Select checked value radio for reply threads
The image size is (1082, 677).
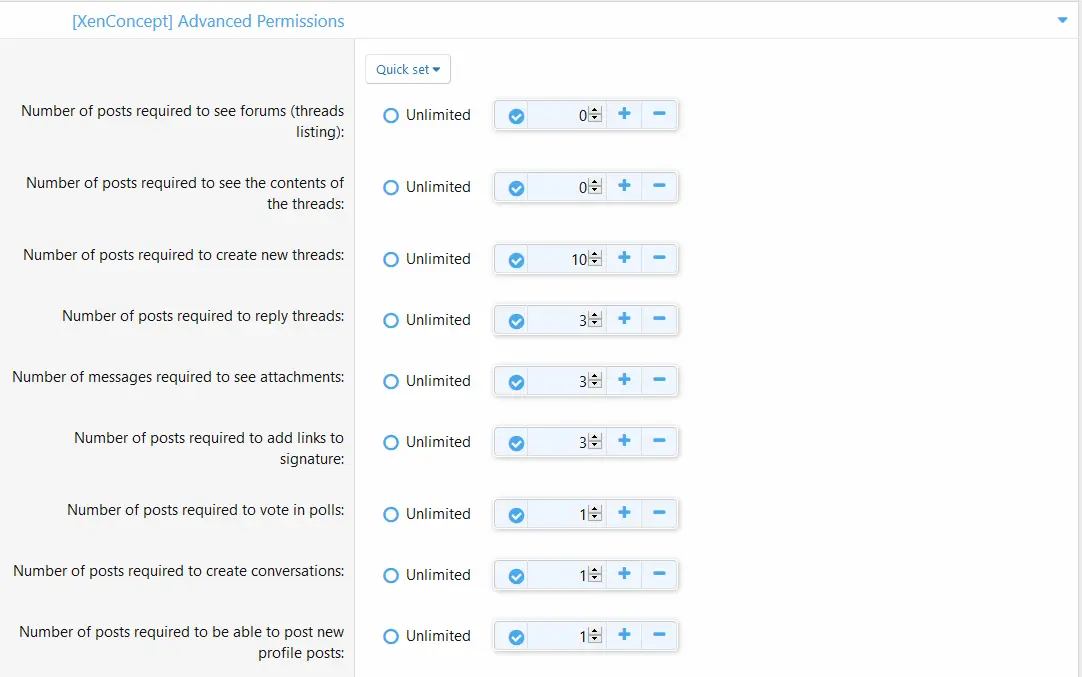(516, 321)
